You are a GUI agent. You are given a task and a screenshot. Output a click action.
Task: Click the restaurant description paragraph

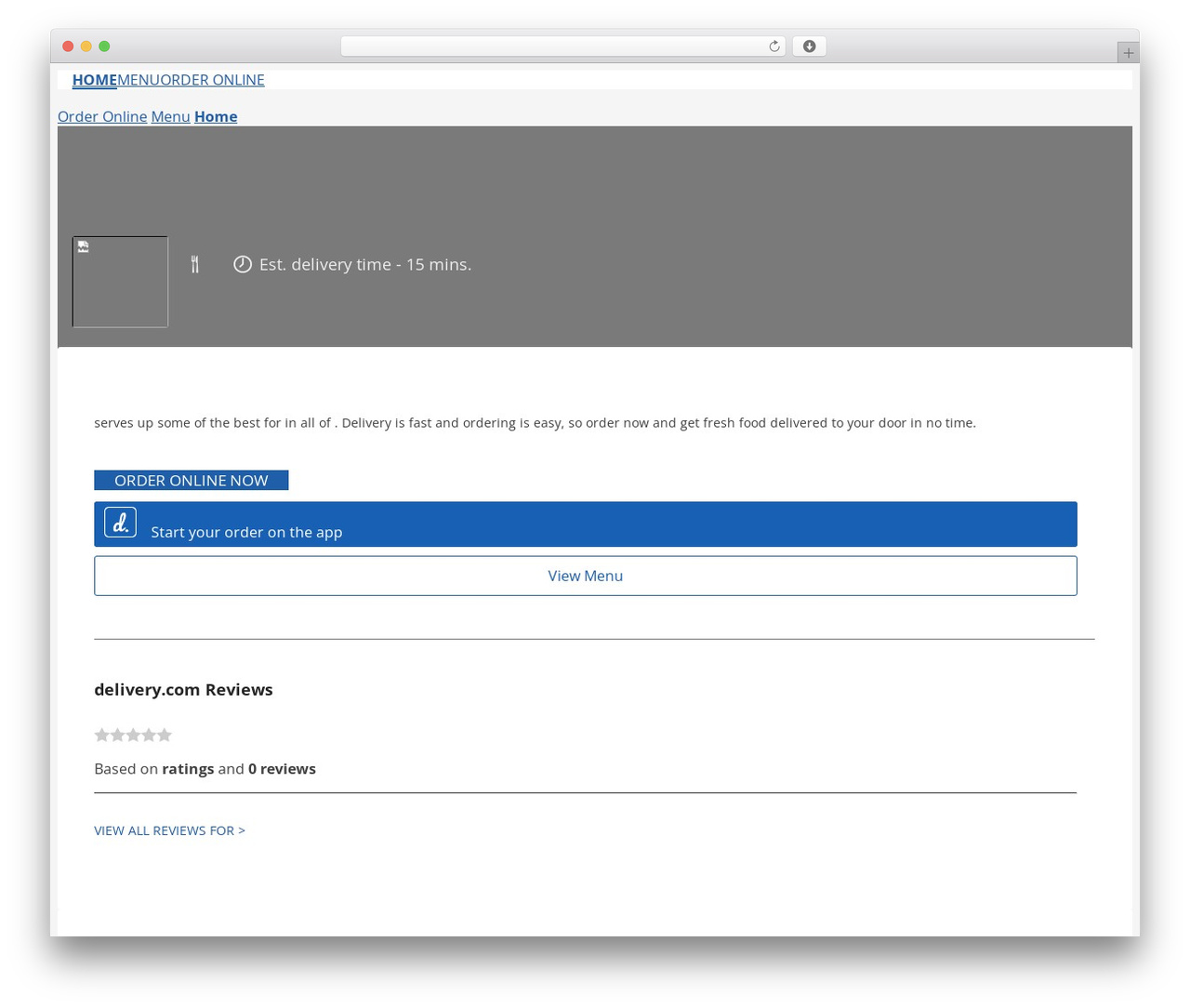[x=535, y=423]
